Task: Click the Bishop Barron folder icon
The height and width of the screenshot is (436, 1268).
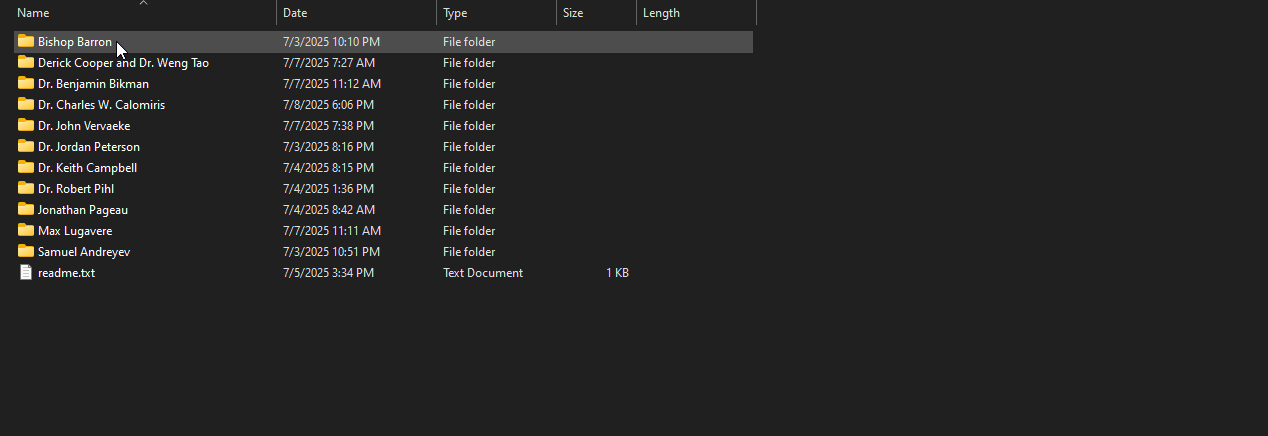Action: pyautogui.click(x=26, y=42)
